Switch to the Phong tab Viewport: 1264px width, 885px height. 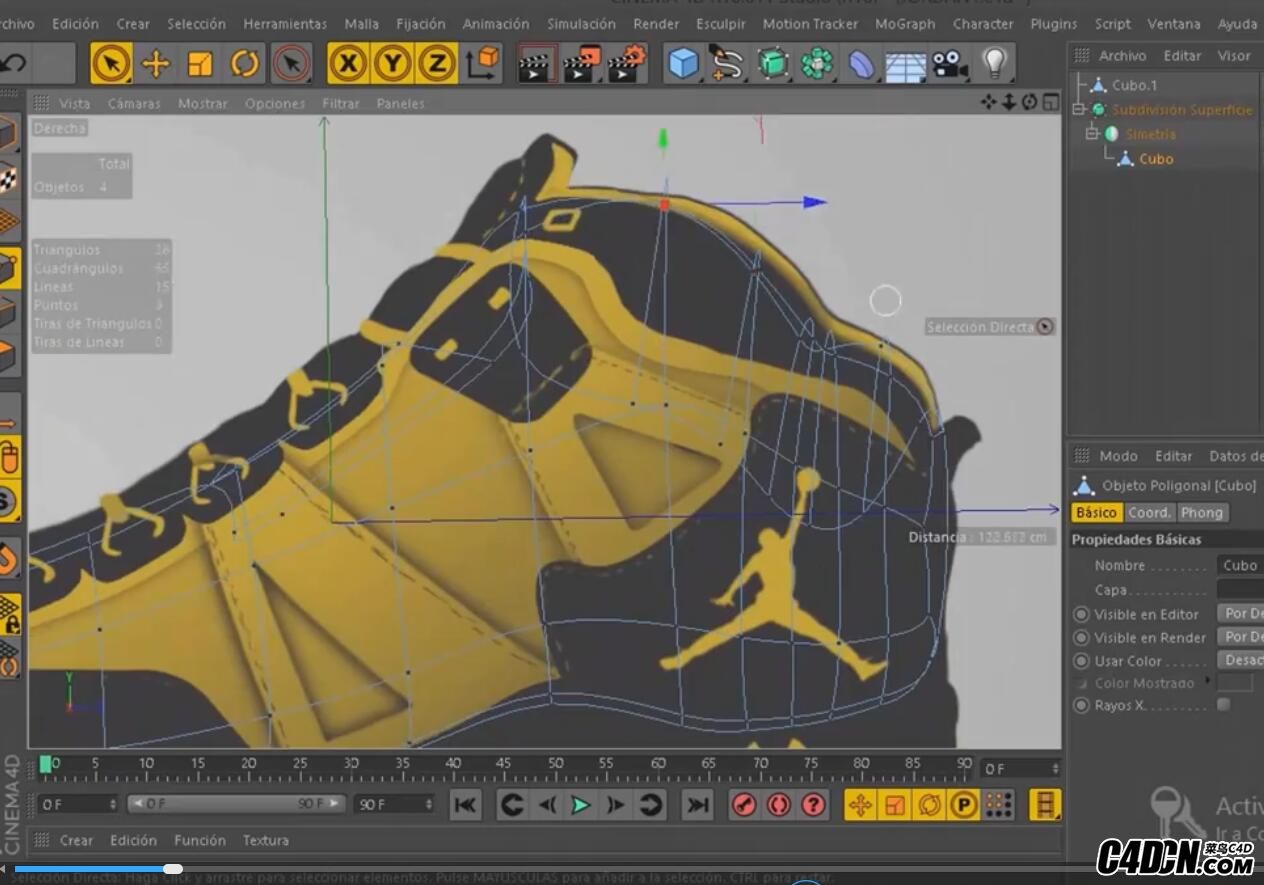tap(1201, 512)
